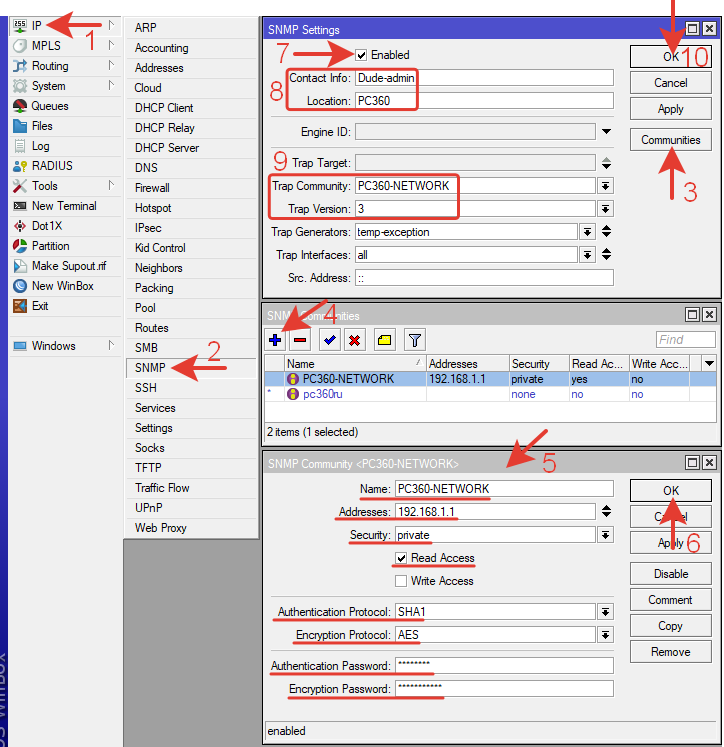Click the Partition pie icon

[x=20, y=246]
